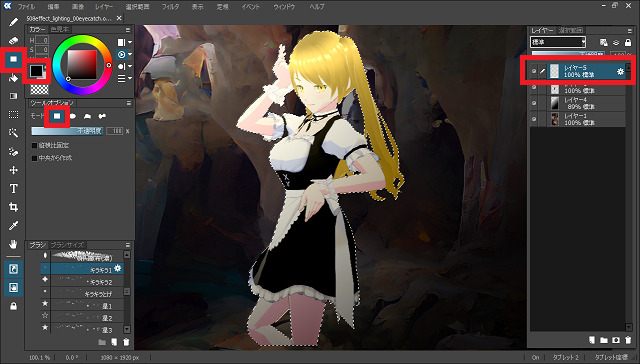Screen dimensions: 640x364
Task: Hide レイヤー4 using its eye icon
Action: coord(534,103)
